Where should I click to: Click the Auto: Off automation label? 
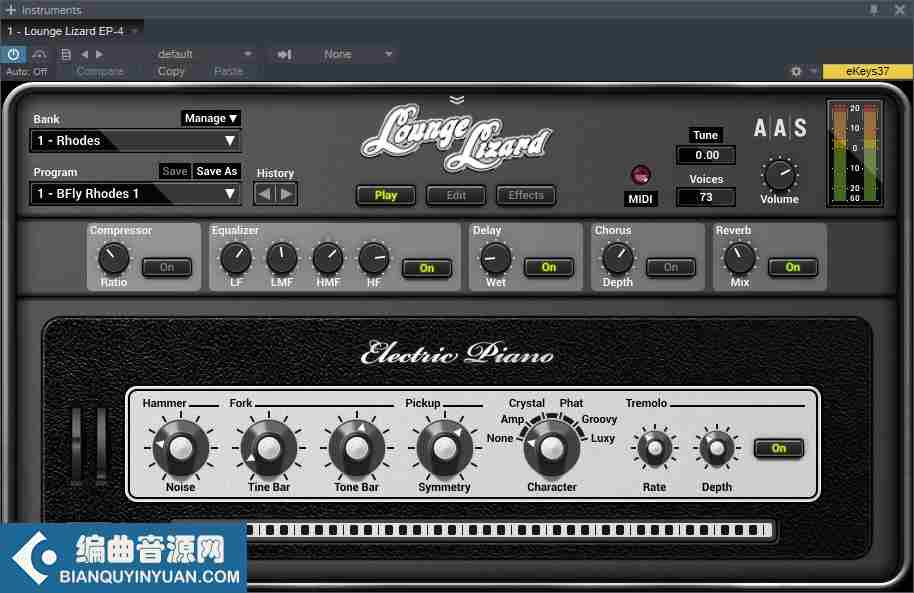coord(26,72)
